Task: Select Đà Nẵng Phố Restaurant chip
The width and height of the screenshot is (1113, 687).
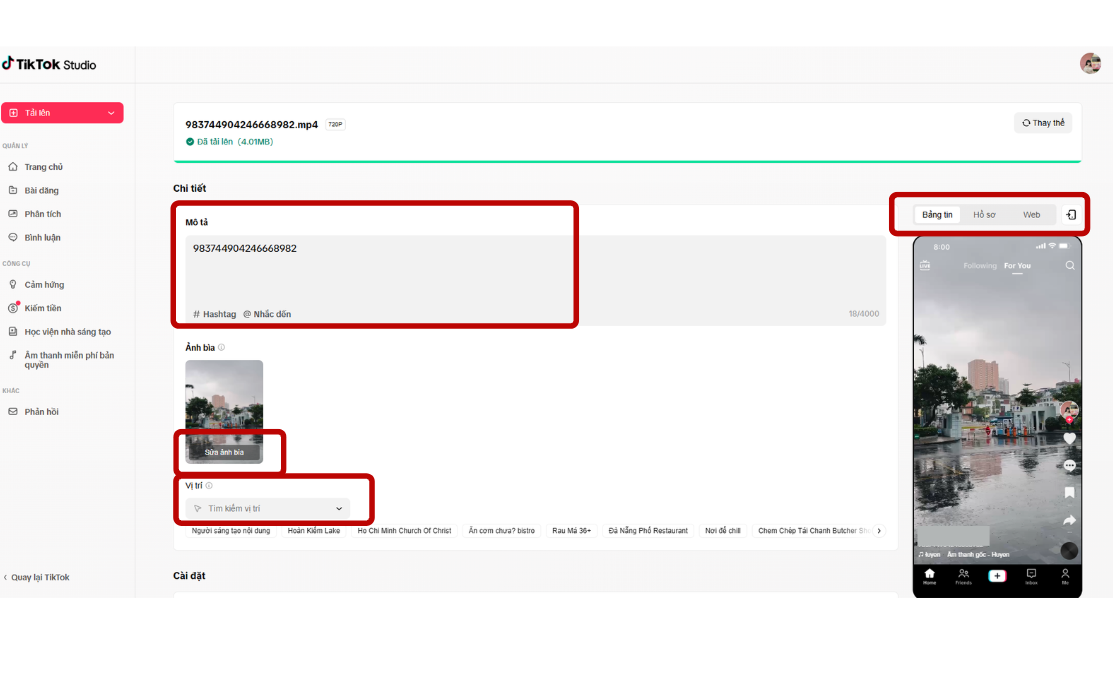Action: tap(648, 531)
